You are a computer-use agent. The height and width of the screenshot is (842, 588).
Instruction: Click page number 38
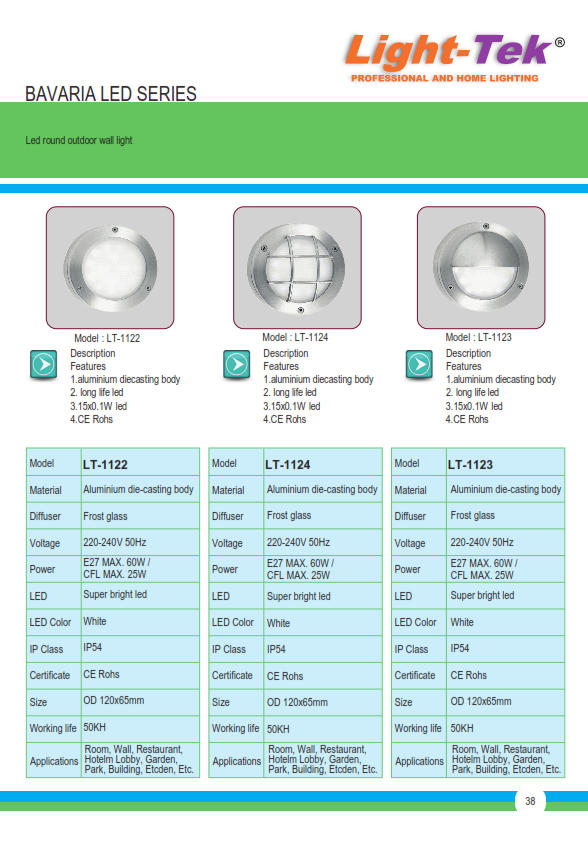(530, 801)
